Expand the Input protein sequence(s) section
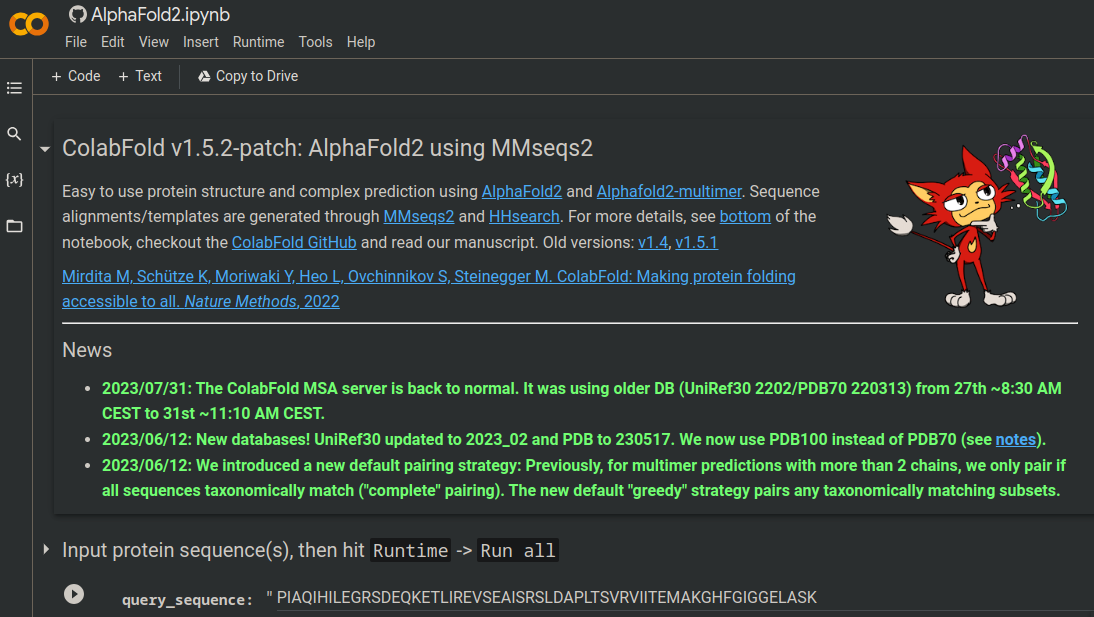Image resolution: width=1094 pixels, height=617 pixels. click(x=46, y=550)
